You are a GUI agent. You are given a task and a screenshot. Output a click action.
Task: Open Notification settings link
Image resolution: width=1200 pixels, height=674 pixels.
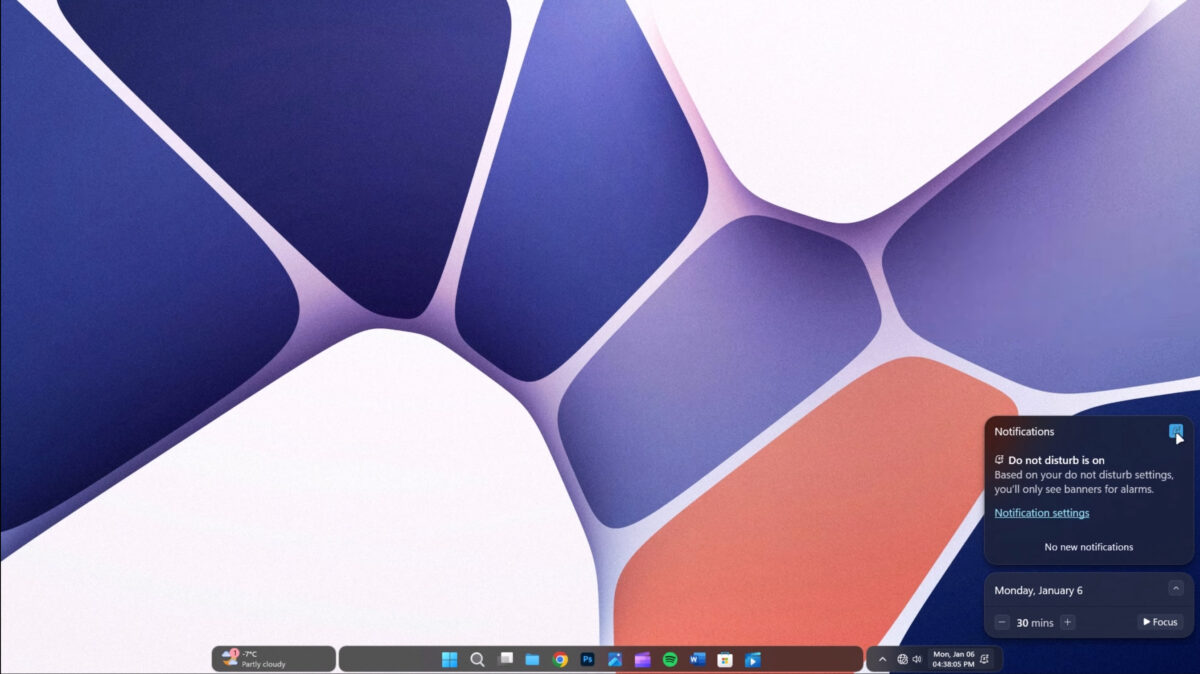(1042, 512)
